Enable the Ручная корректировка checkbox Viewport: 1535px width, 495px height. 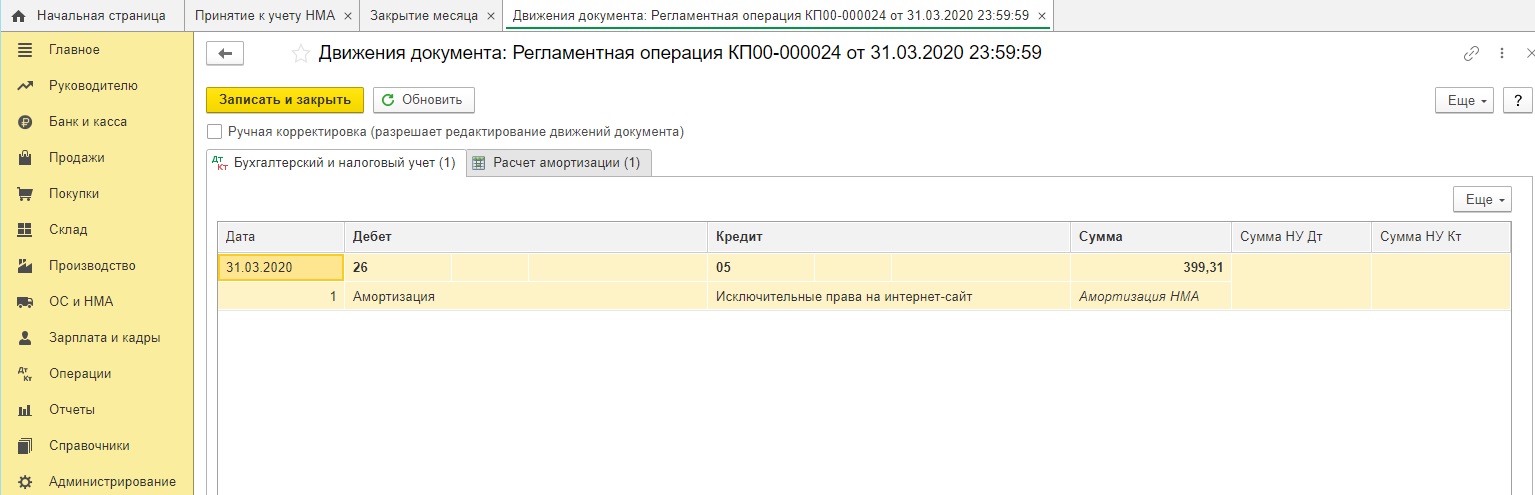coord(214,131)
